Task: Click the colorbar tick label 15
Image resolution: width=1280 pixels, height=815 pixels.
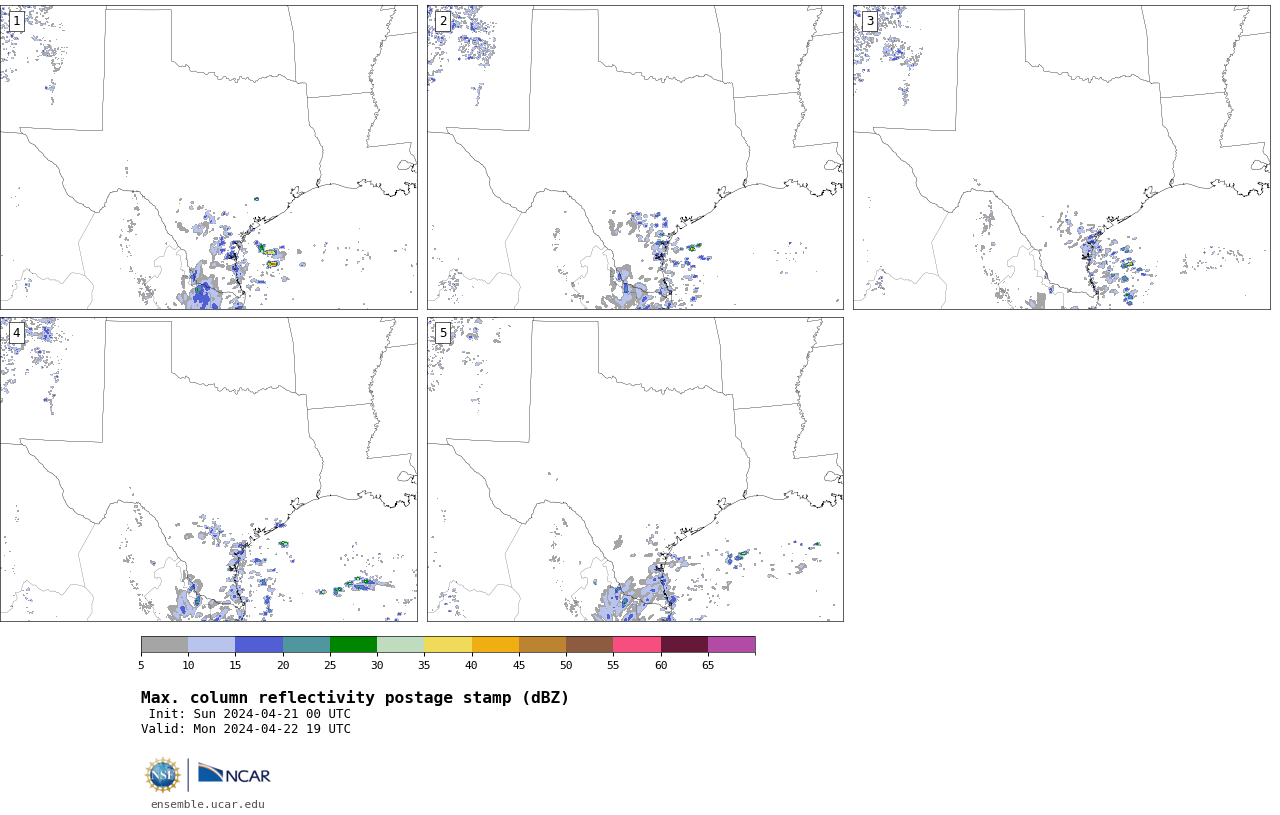Action: point(235,665)
